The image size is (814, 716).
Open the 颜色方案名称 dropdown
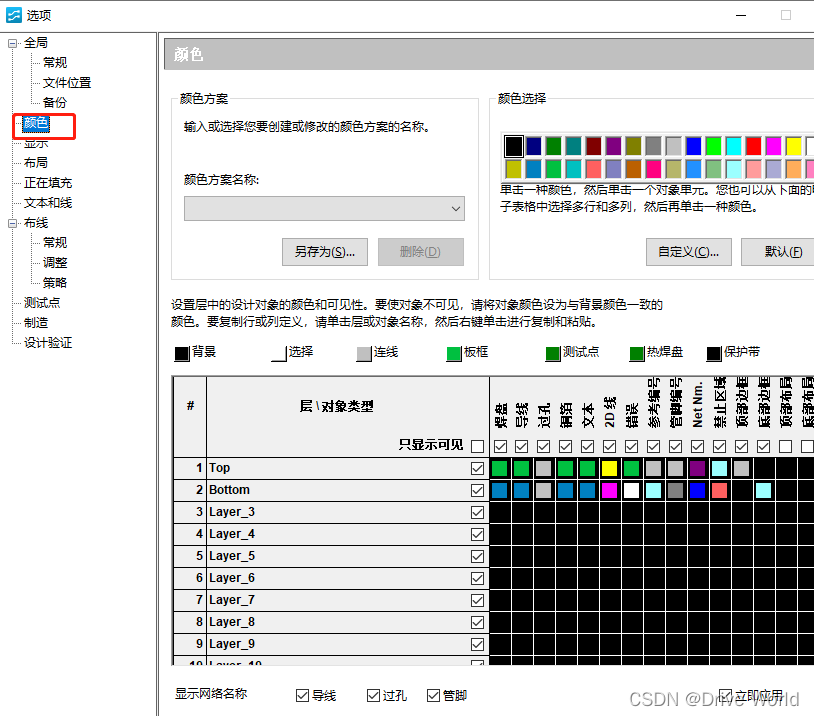tap(324, 209)
